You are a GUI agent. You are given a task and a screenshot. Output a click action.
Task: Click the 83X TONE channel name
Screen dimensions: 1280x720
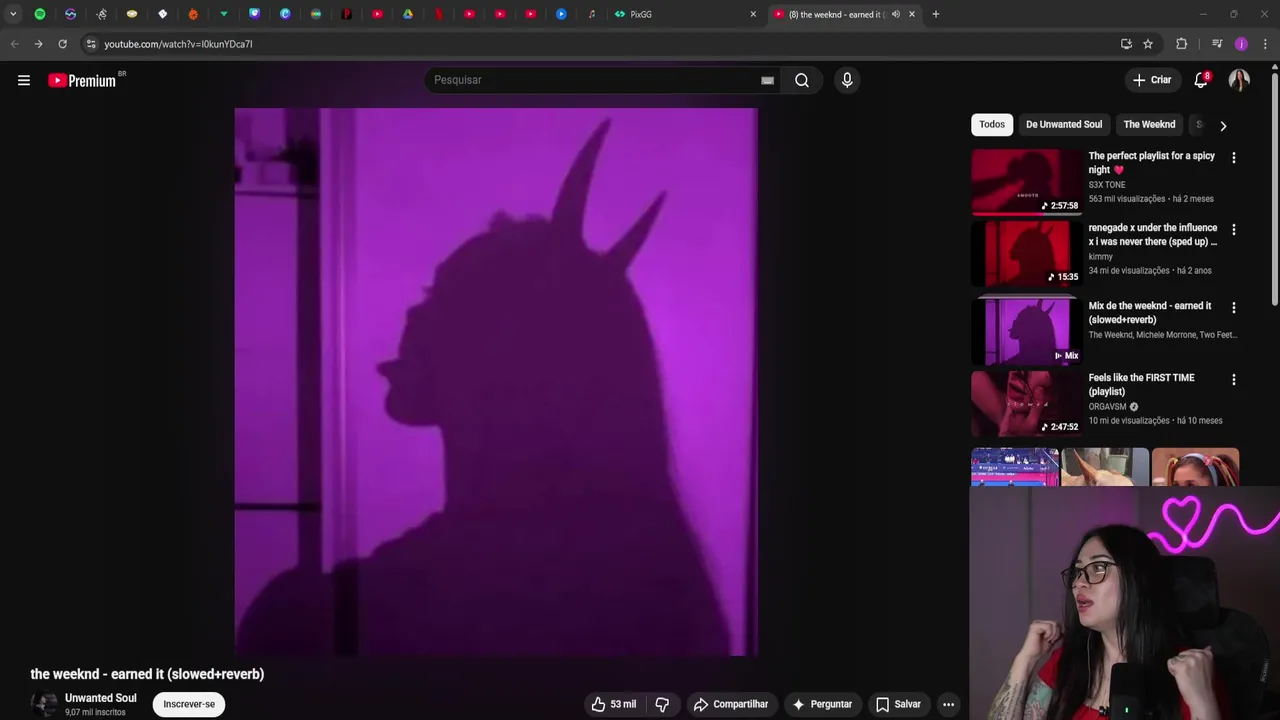pos(1107,185)
